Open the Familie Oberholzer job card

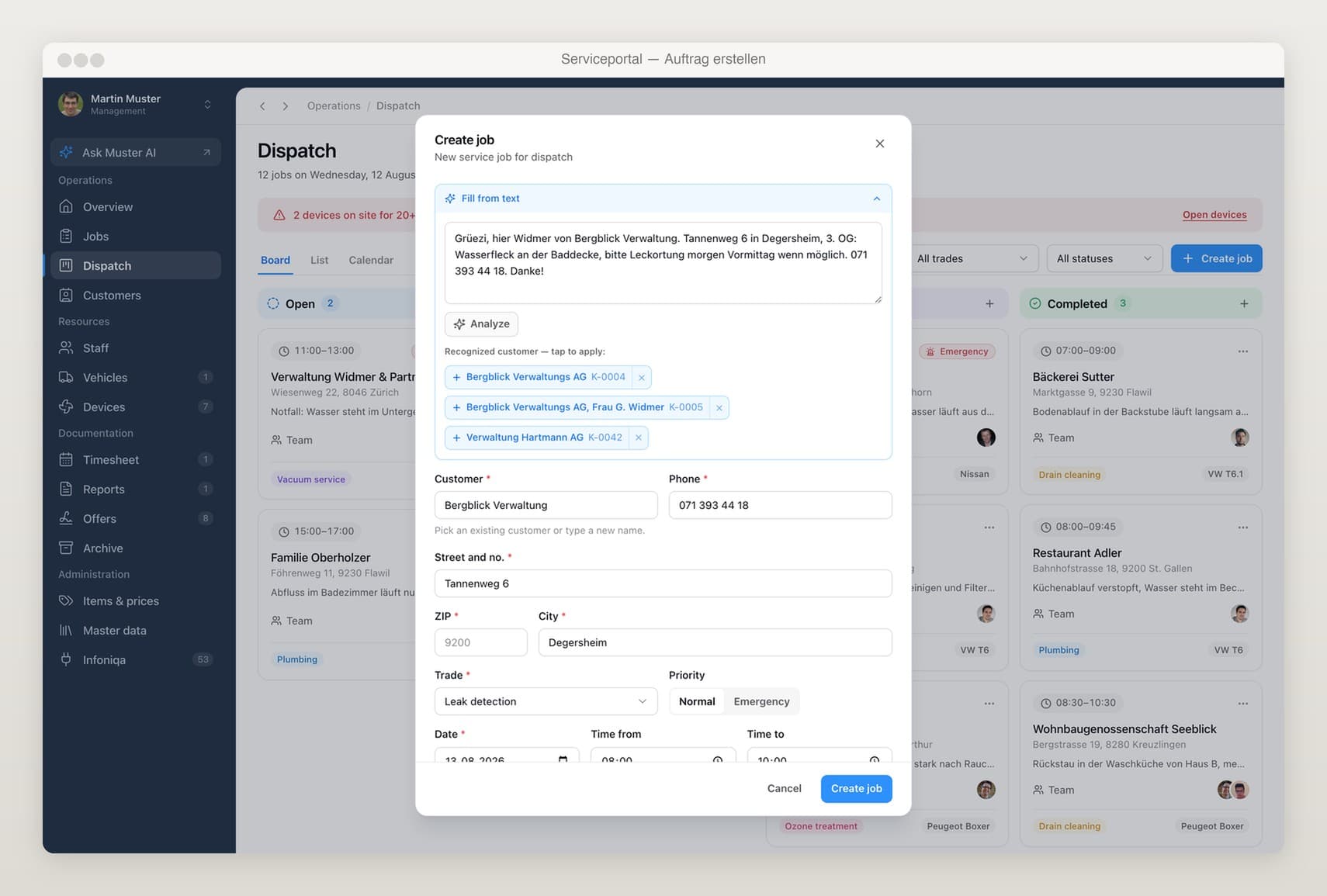tap(337, 595)
